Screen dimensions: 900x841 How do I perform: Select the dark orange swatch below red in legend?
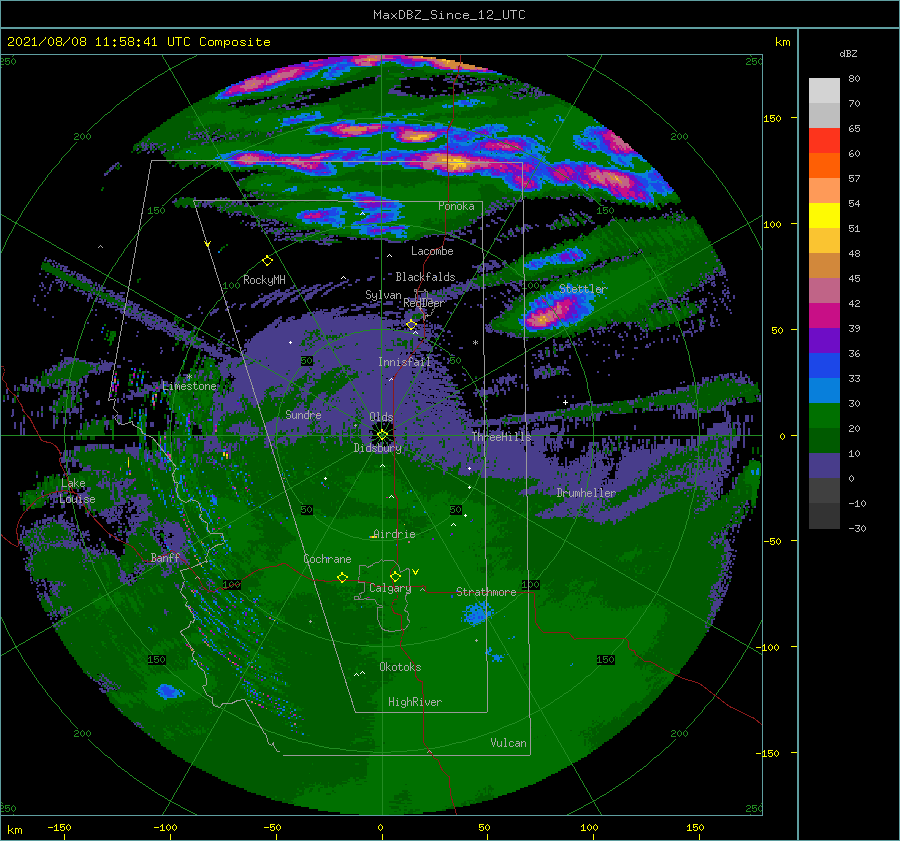(x=824, y=166)
